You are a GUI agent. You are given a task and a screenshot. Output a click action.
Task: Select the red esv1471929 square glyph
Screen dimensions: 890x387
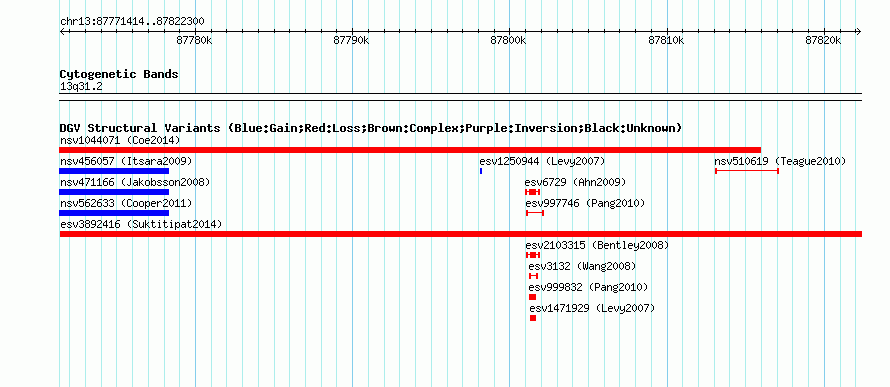pyautogui.click(x=533, y=318)
